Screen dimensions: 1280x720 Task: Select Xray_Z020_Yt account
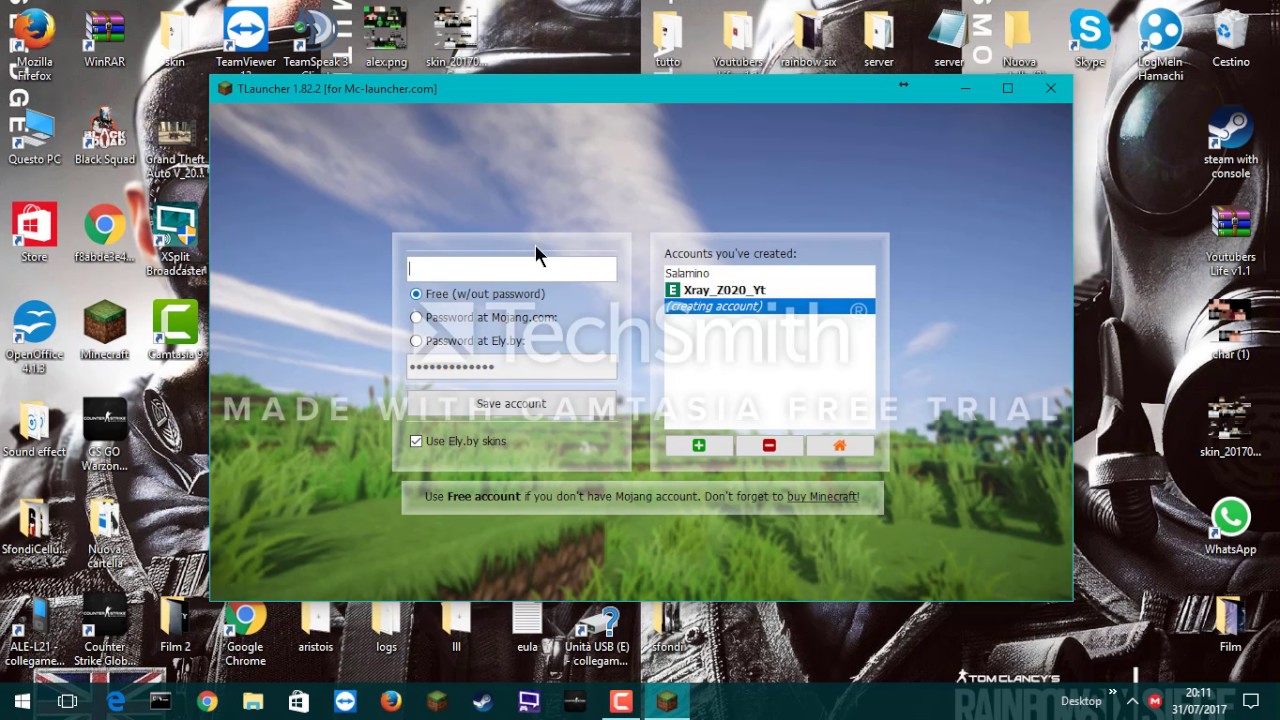(769, 290)
